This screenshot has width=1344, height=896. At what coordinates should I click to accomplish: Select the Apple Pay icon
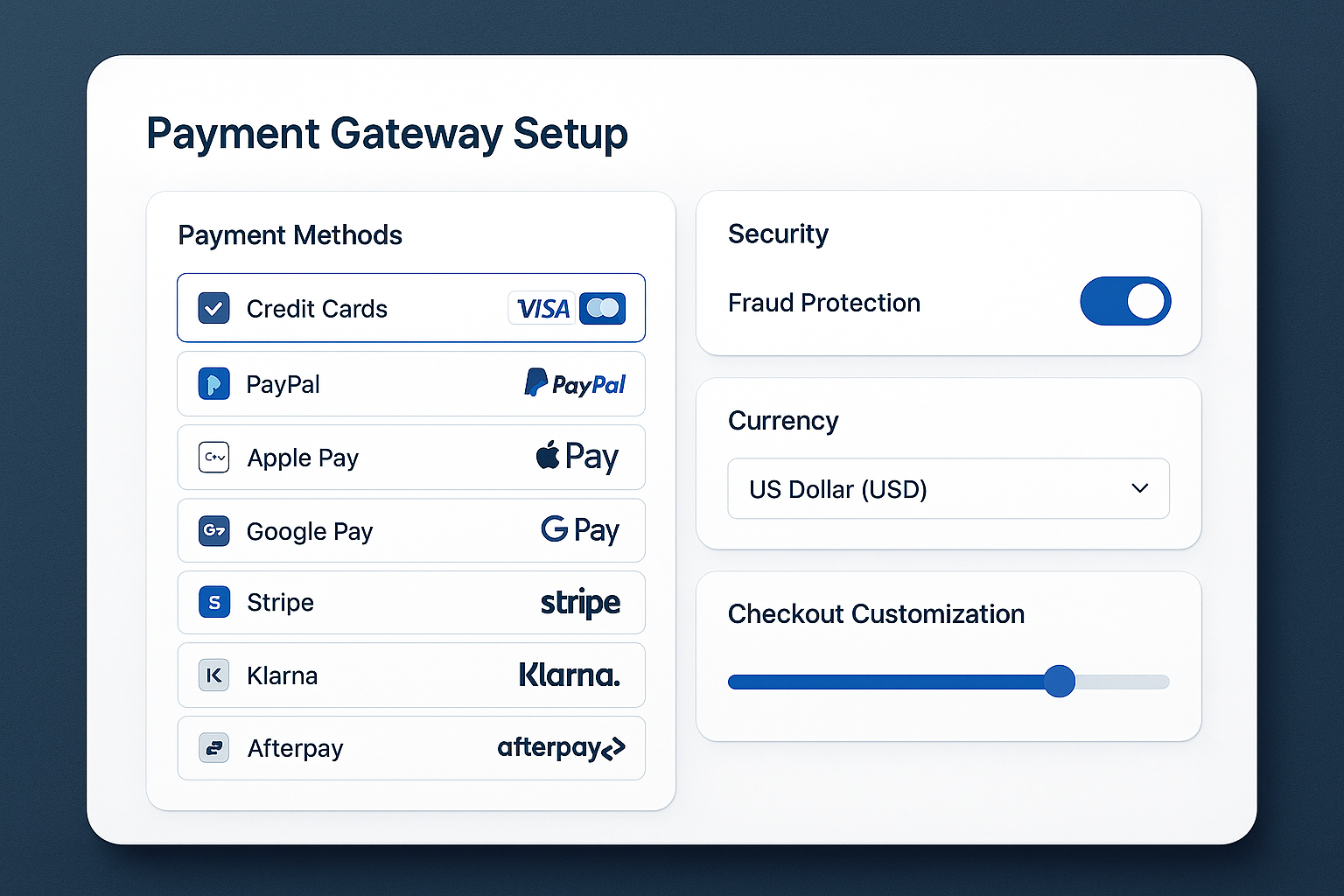(213, 457)
